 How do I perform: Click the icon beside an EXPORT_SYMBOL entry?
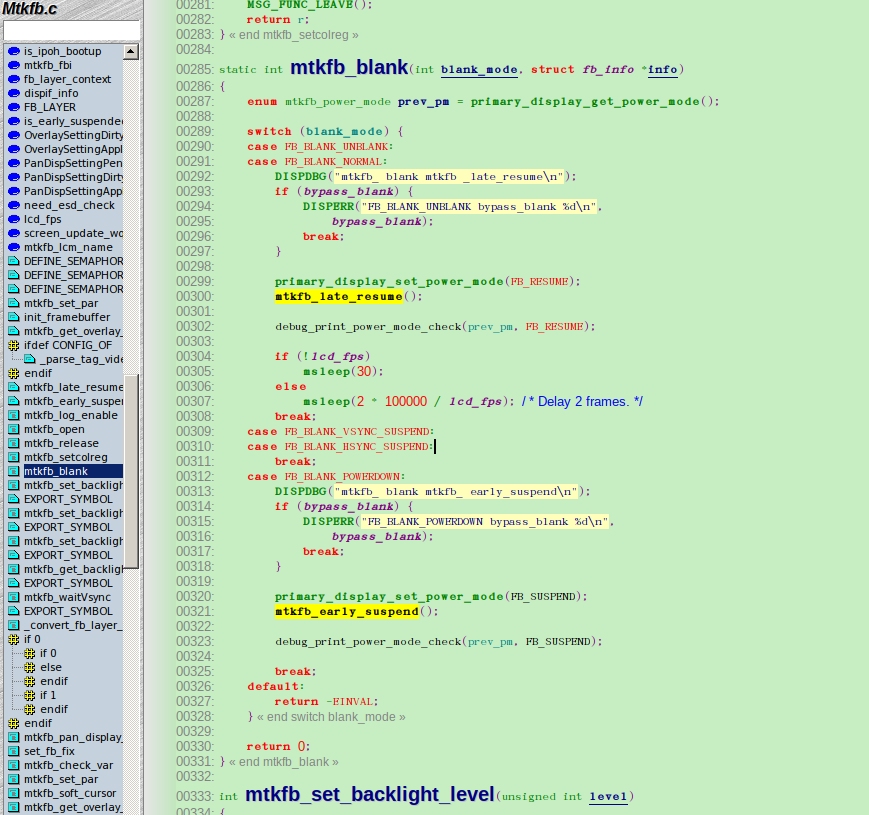tap(11, 499)
